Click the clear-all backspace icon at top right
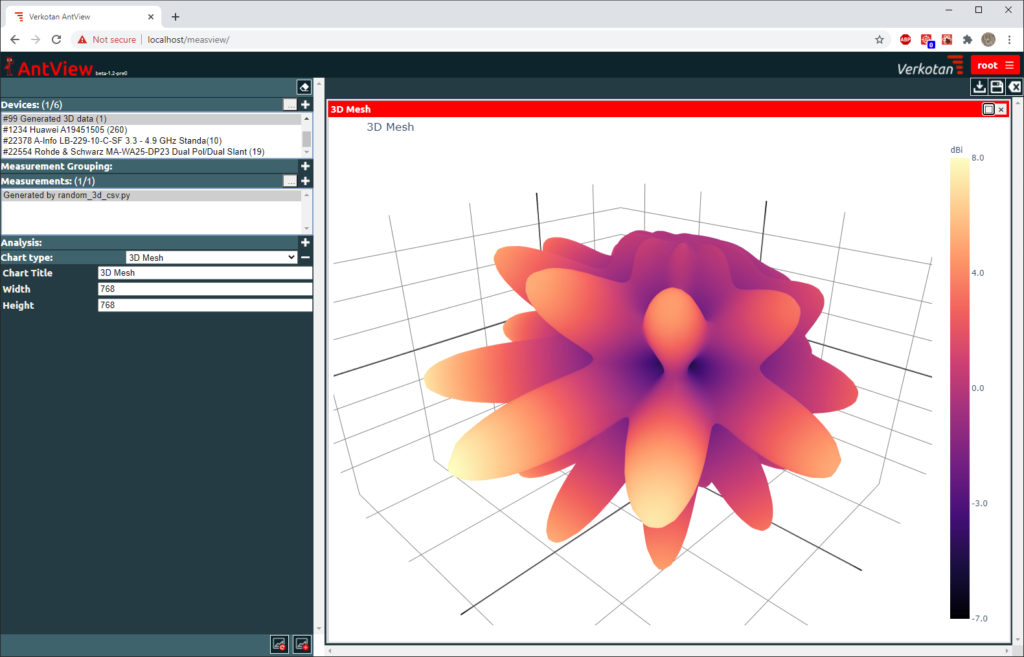Image resolution: width=1024 pixels, height=657 pixels. (x=1014, y=88)
